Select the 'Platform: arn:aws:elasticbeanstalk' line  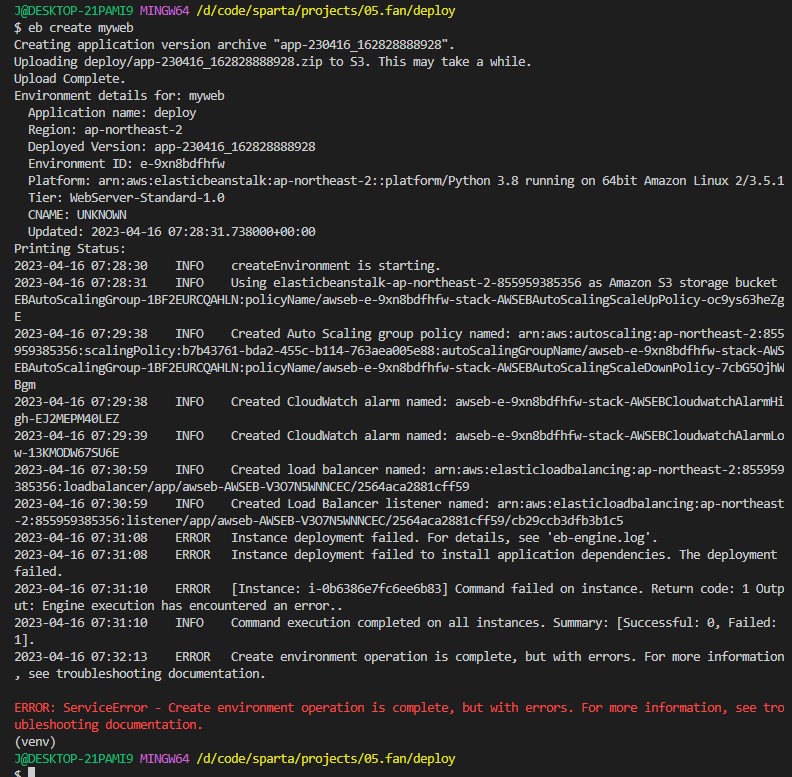coord(406,181)
